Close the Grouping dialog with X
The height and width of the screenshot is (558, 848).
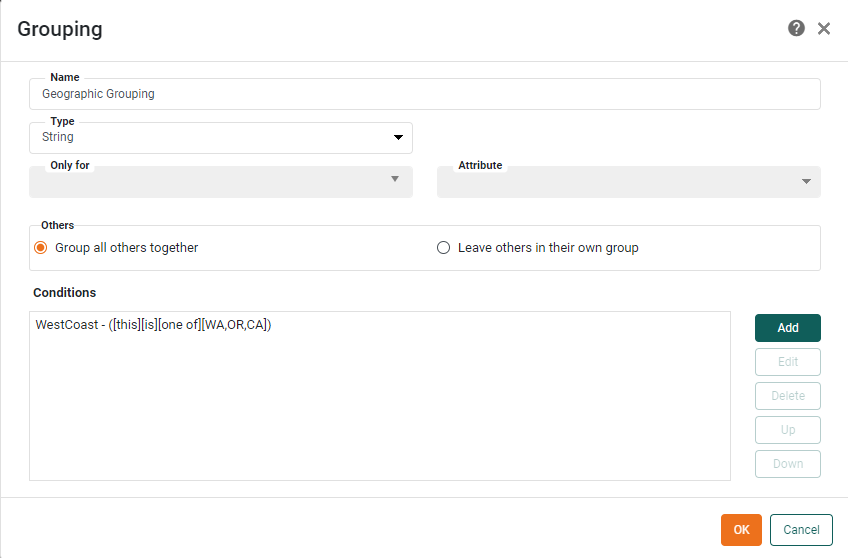[x=824, y=28]
